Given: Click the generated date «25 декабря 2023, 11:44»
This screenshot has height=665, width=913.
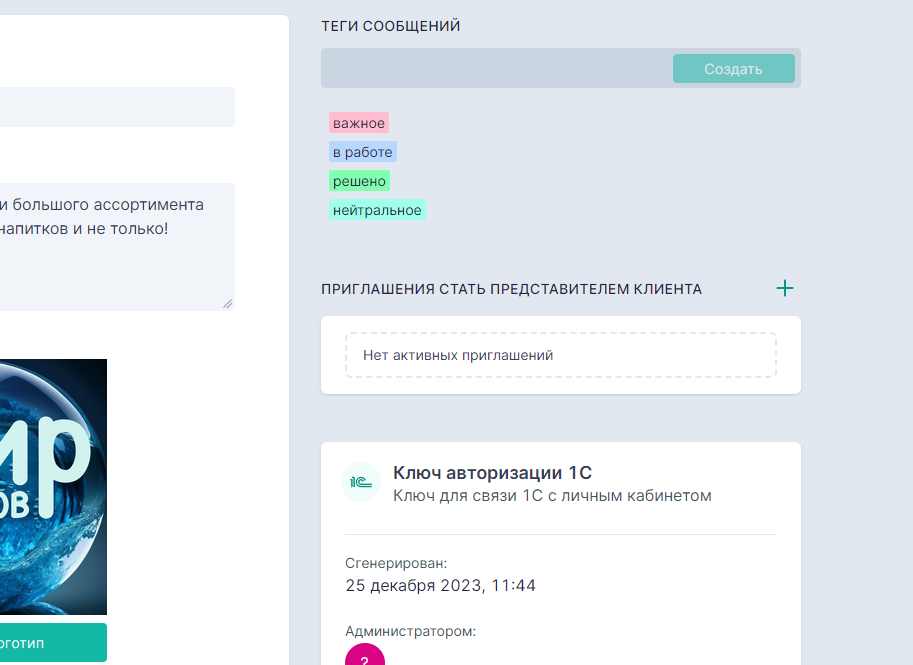Looking at the screenshot, I should (440, 585).
